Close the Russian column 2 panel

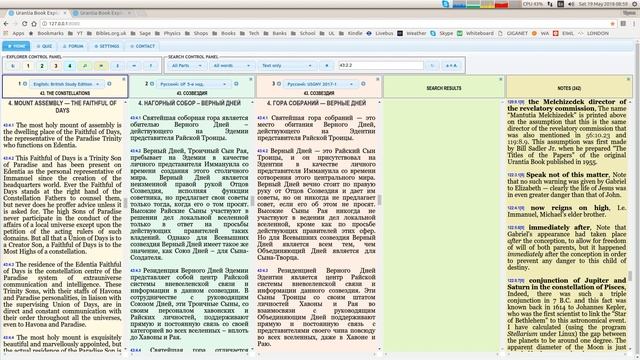click(251, 79)
